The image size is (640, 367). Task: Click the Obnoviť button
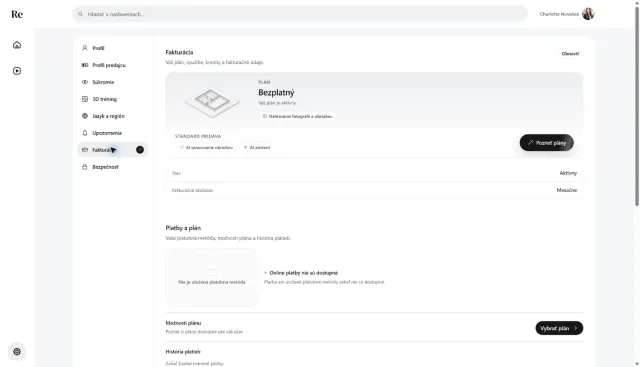pyautogui.click(x=570, y=53)
